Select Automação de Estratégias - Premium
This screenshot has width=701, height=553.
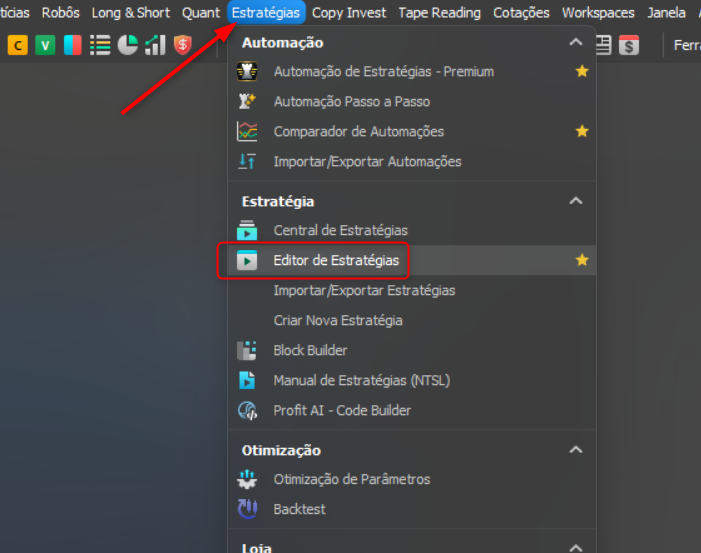[412, 72]
